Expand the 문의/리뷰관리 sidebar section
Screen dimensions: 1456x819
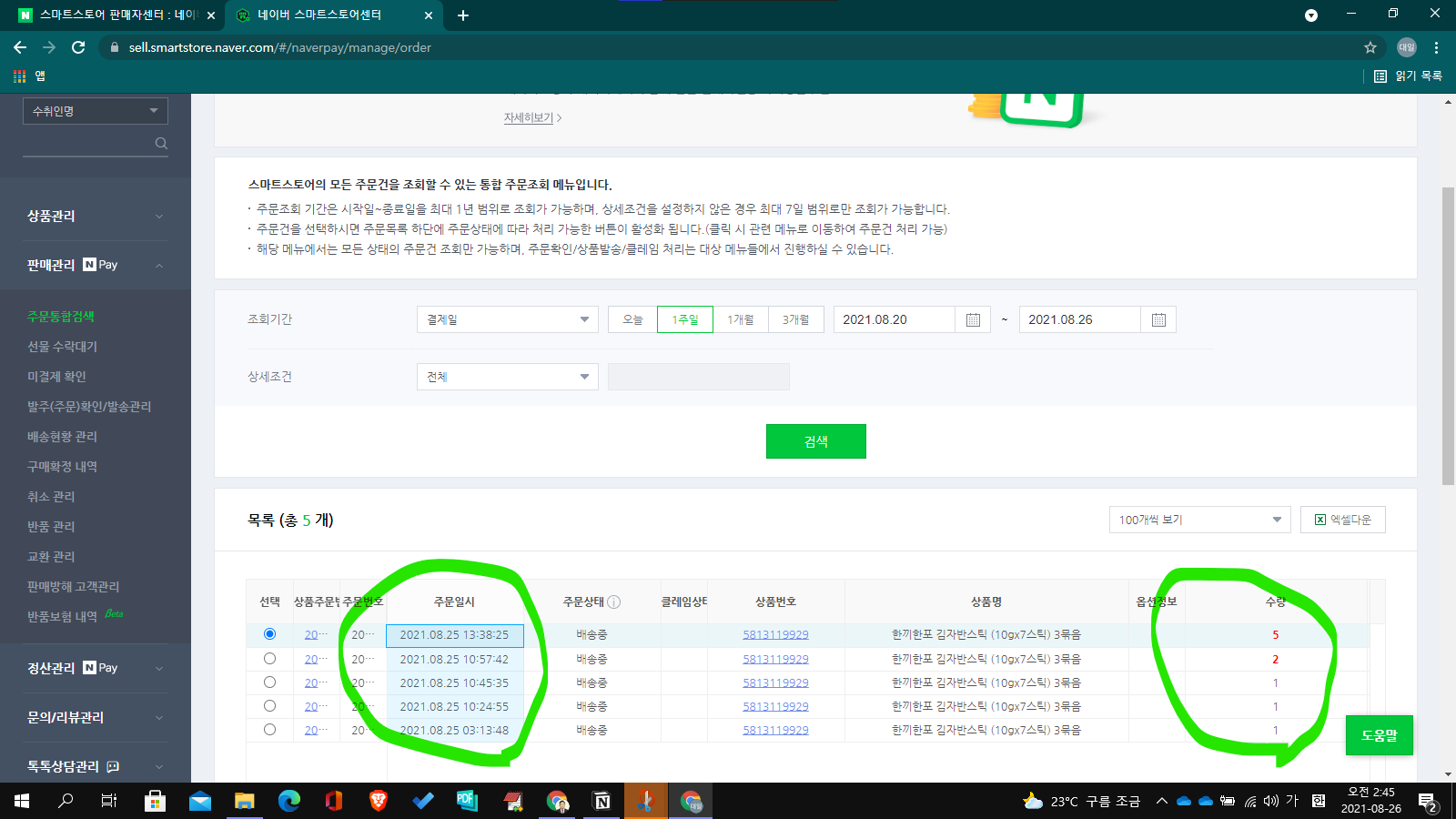coord(96,717)
